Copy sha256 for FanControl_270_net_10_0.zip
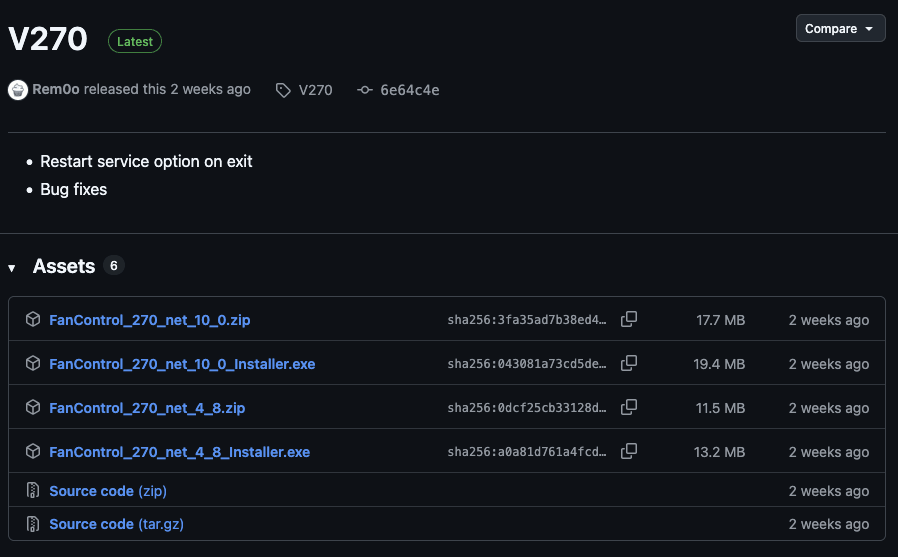The image size is (898, 557). click(x=629, y=319)
